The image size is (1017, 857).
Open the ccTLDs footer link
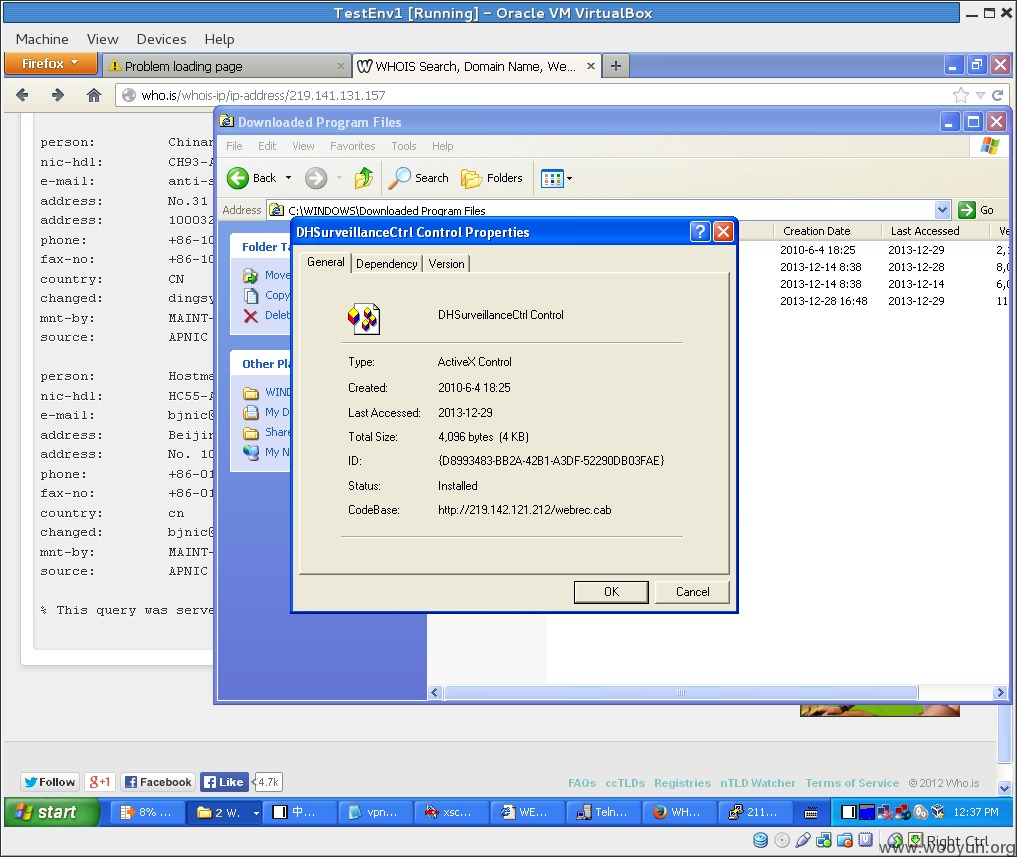[x=625, y=783]
